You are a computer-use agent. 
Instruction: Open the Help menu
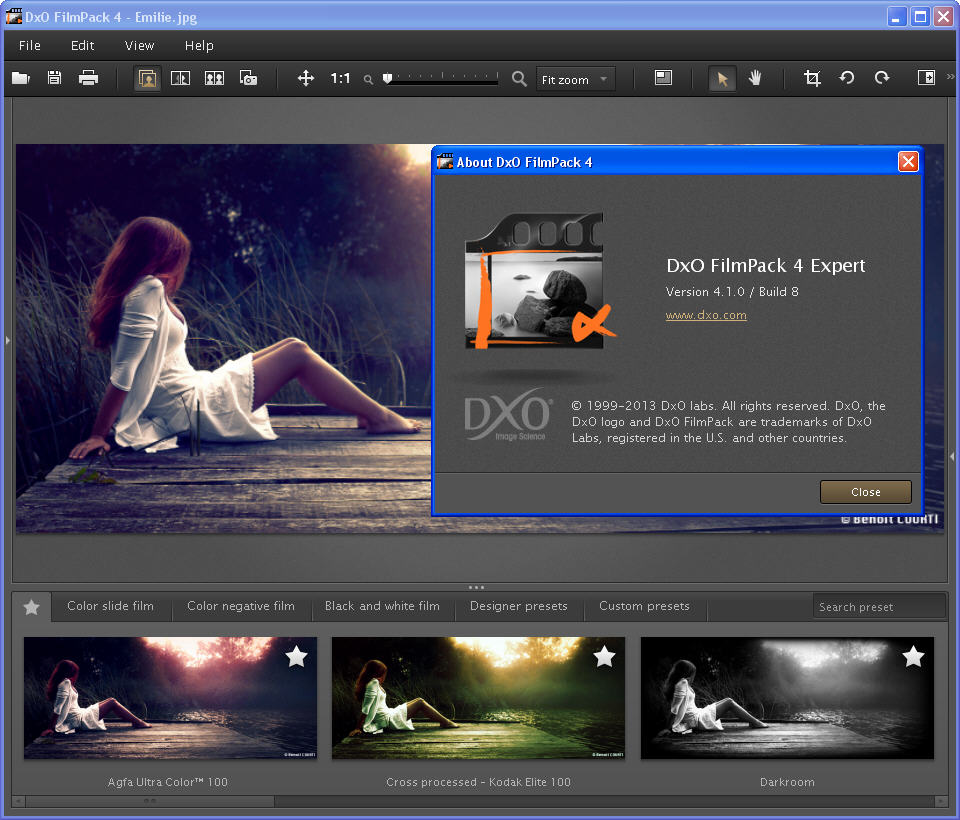coord(199,45)
